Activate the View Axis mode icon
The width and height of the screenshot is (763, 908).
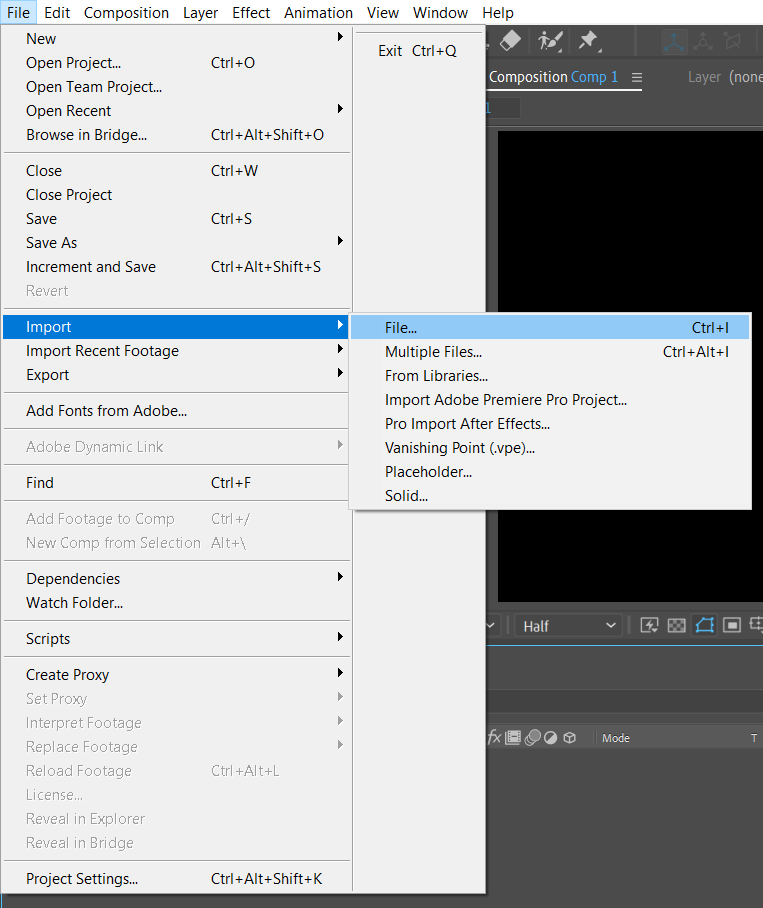pos(732,42)
